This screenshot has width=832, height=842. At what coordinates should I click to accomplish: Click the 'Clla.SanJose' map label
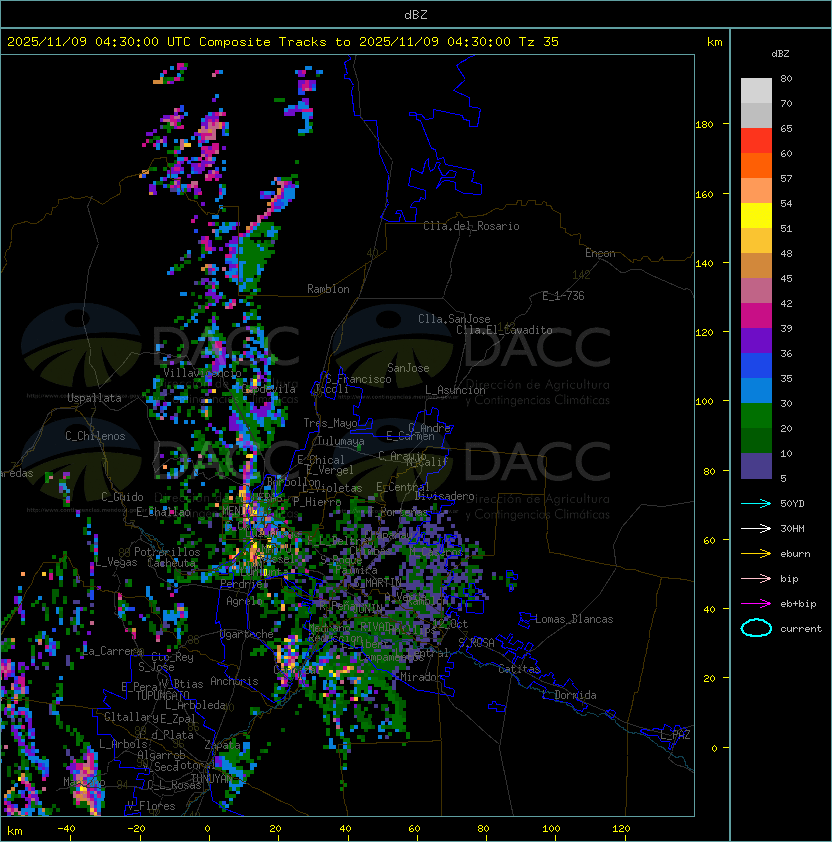[454, 319]
